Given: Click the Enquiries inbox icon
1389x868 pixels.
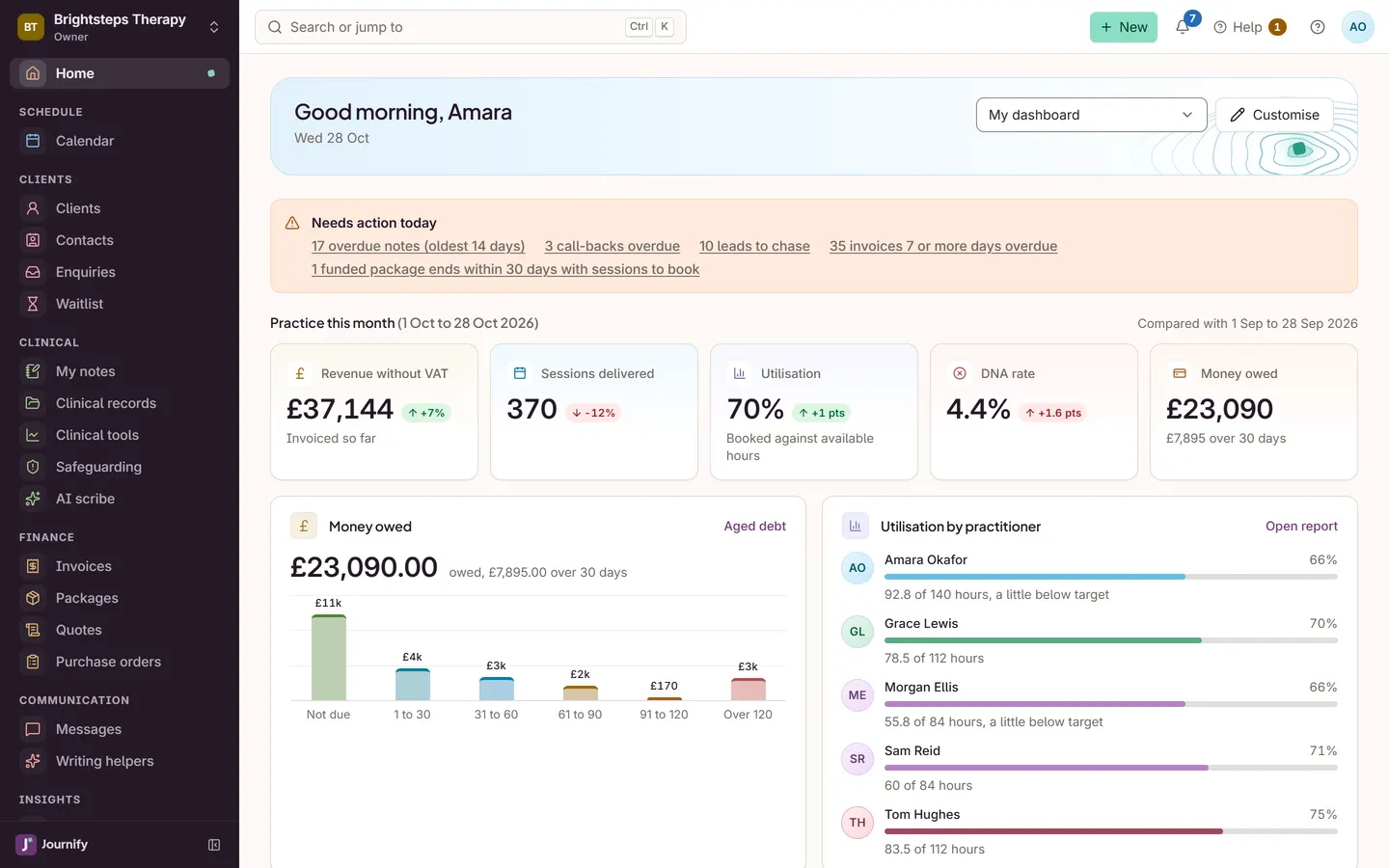Looking at the screenshot, I should coord(33,272).
